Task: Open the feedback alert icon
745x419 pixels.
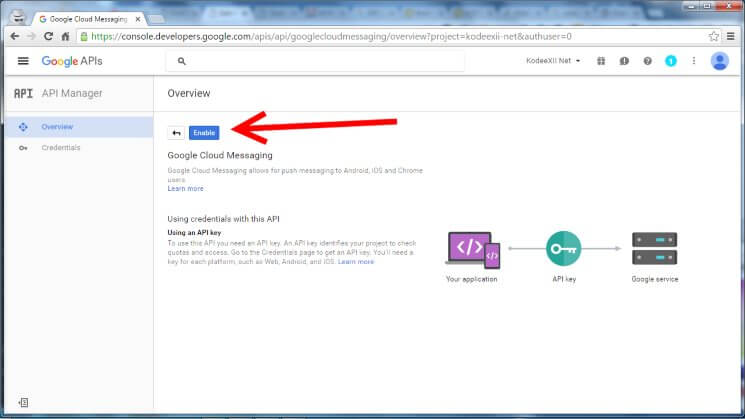Action: (x=624, y=61)
